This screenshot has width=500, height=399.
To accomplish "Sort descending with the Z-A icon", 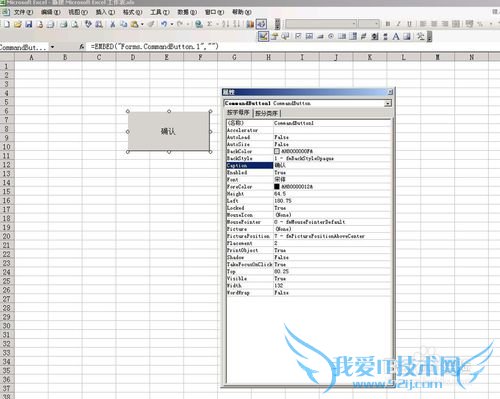I will tap(237, 24).
